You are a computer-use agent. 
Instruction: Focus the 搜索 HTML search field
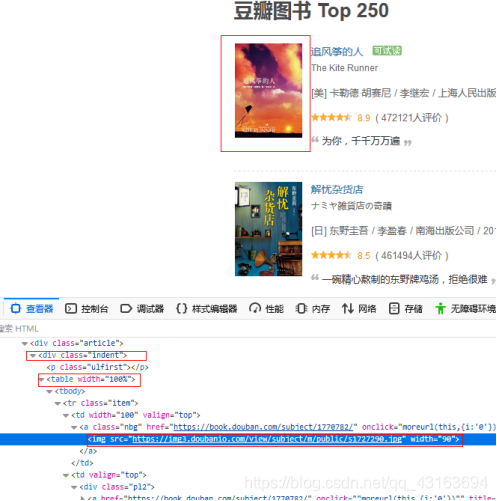[x=248, y=329]
